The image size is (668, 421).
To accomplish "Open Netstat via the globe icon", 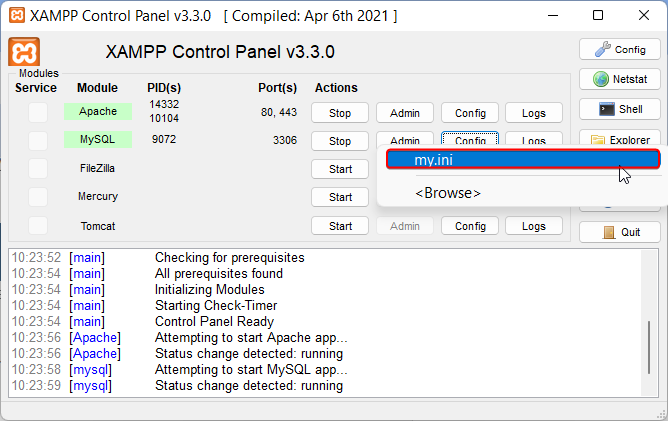I will [x=619, y=79].
